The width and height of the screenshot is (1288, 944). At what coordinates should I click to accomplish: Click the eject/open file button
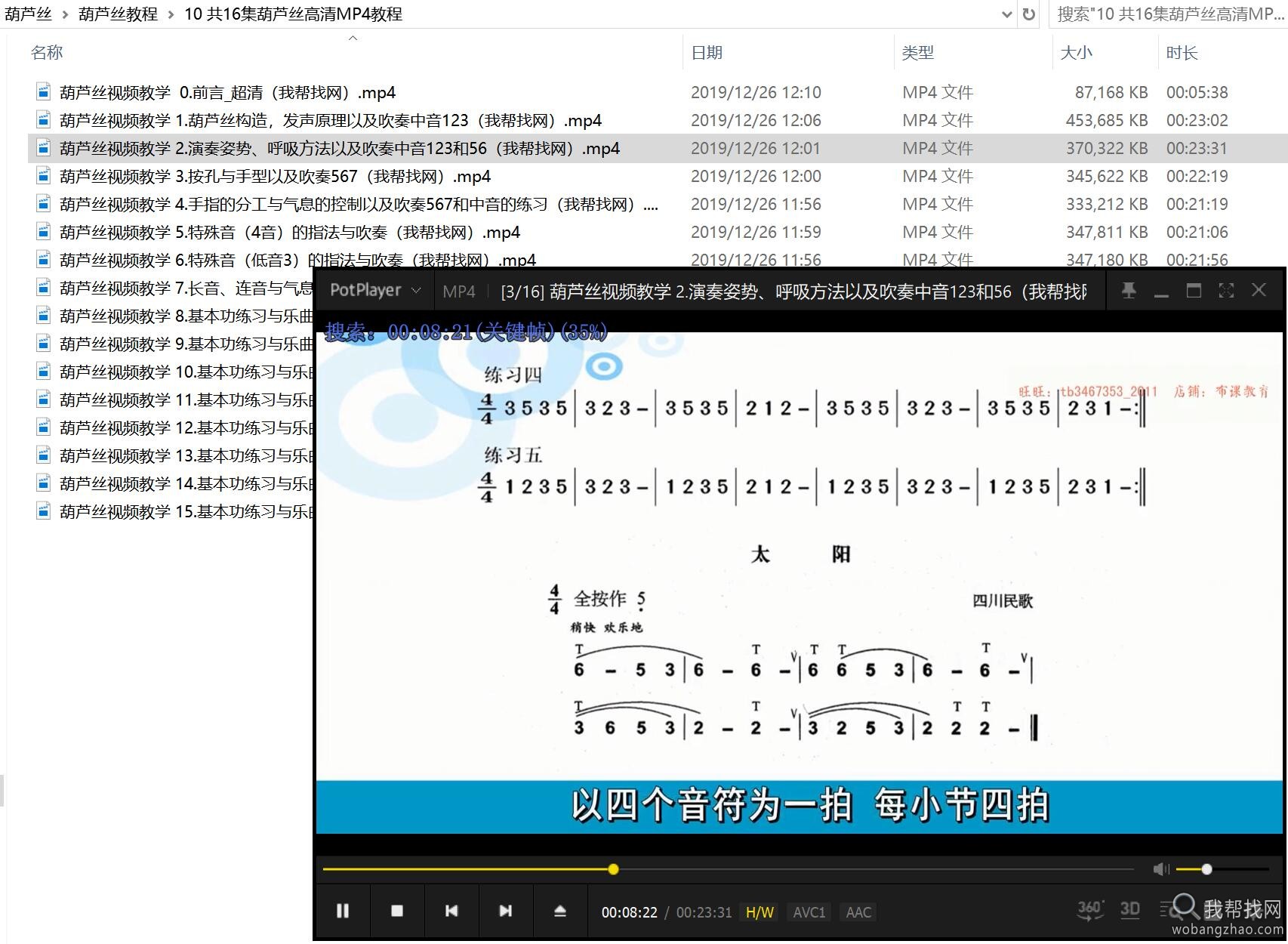560,911
